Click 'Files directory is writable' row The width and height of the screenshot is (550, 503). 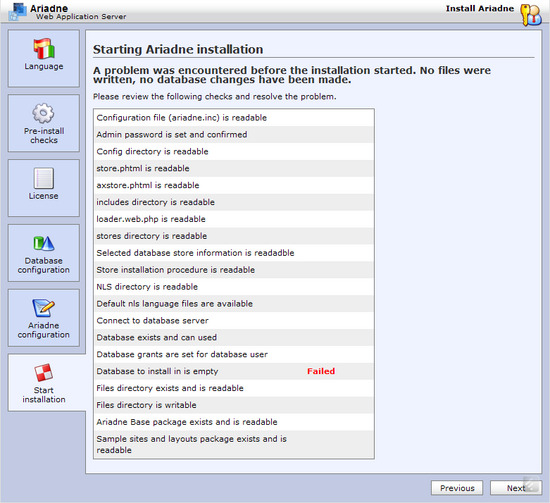pos(234,405)
